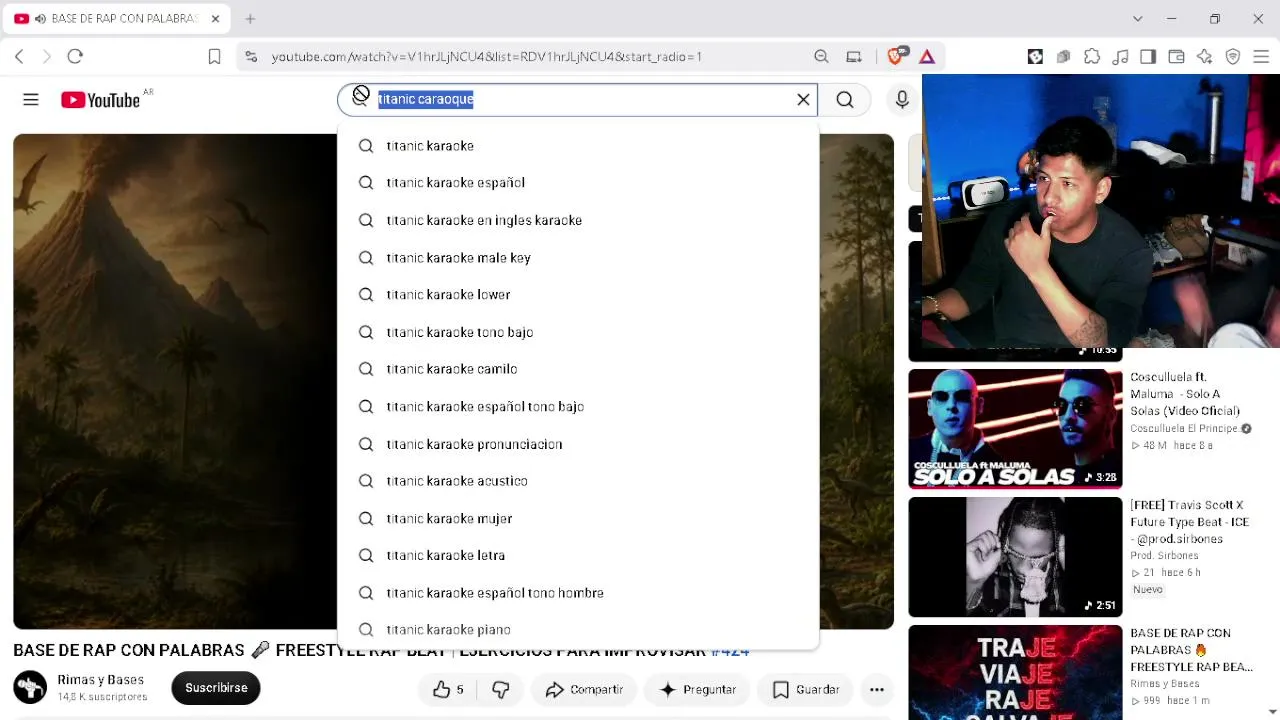Click the Suscribirse button
Image resolution: width=1280 pixels, height=720 pixels.
(x=216, y=688)
